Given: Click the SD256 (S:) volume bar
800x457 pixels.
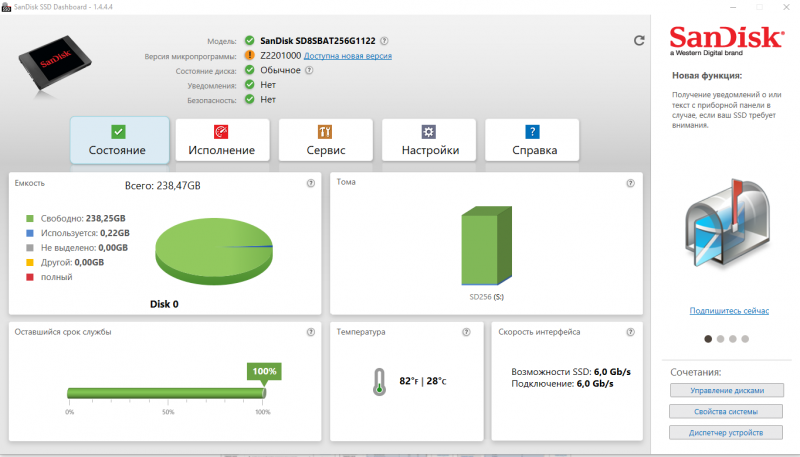Looking at the screenshot, I should point(486,246).
